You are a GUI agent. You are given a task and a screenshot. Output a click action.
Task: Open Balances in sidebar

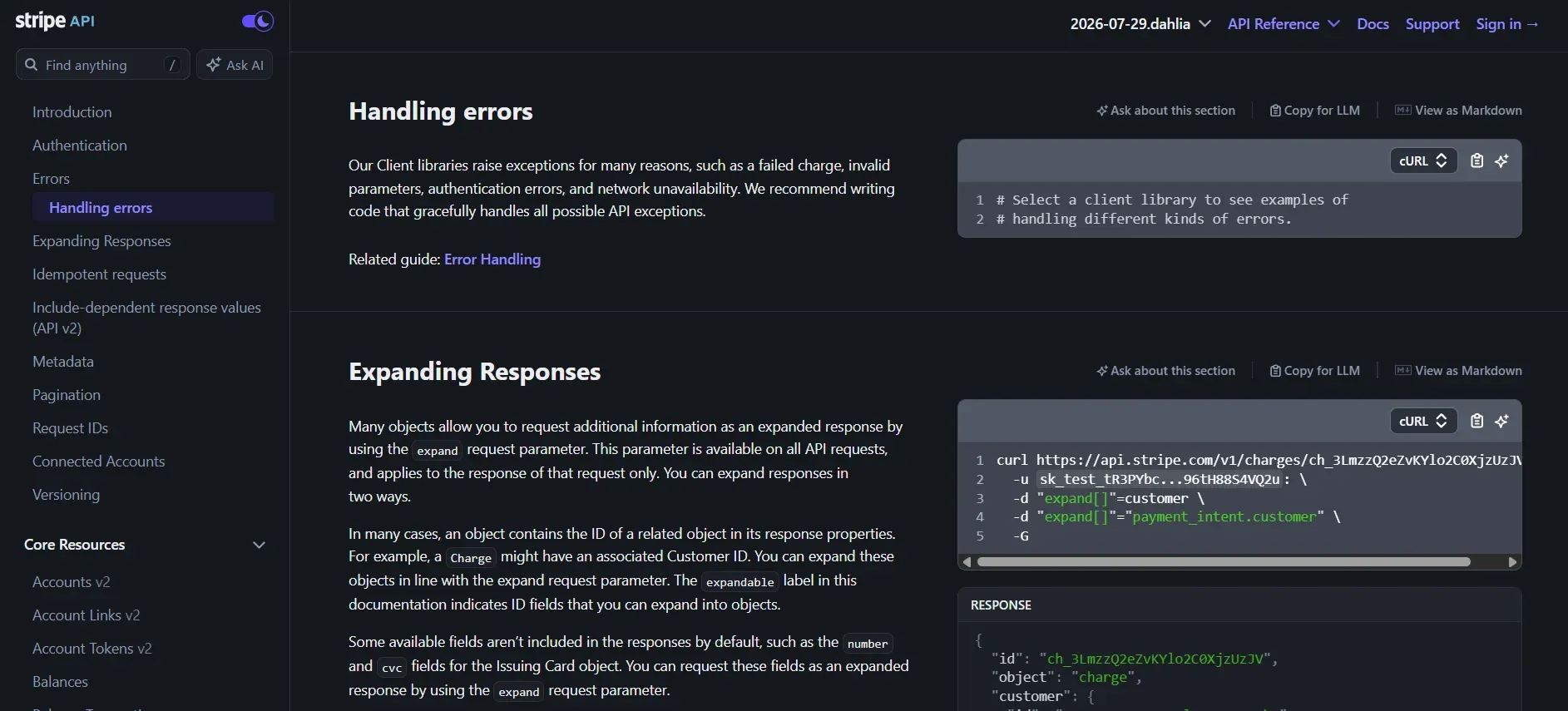pyautogui.click(x=60, y=682)
